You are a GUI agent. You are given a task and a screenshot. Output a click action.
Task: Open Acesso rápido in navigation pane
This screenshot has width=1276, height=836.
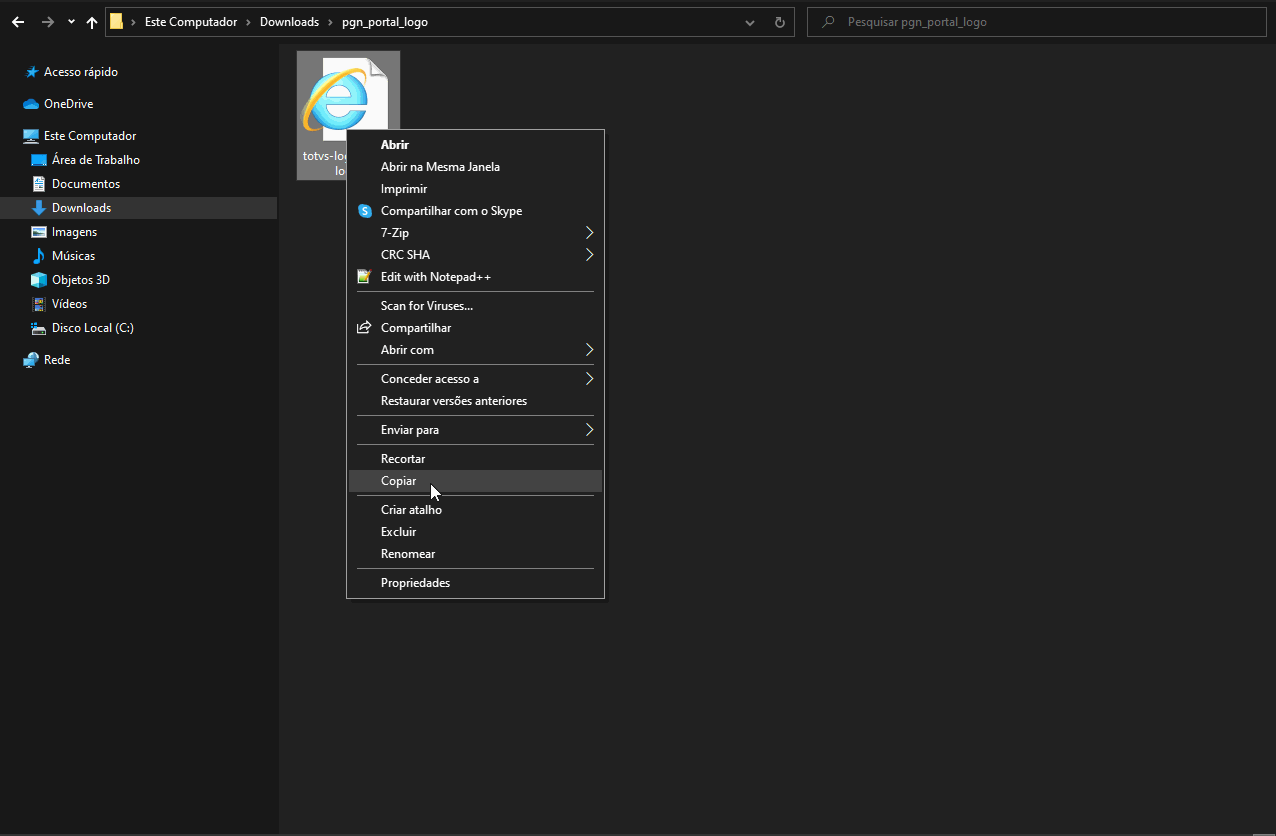point(81,72)
